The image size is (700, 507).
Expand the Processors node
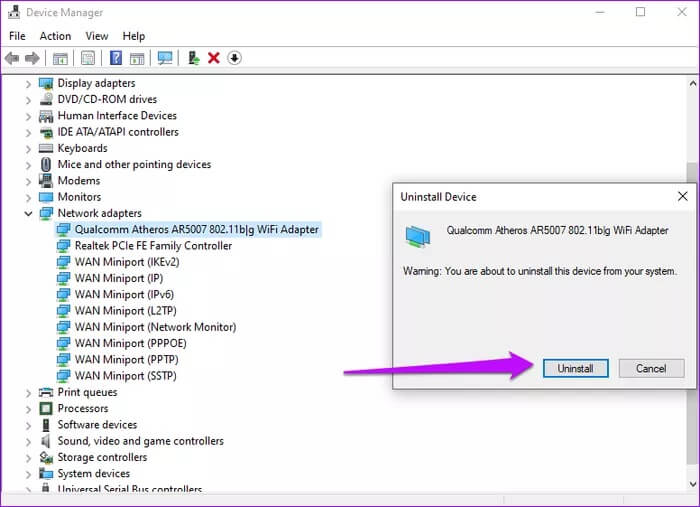(29, 409)
